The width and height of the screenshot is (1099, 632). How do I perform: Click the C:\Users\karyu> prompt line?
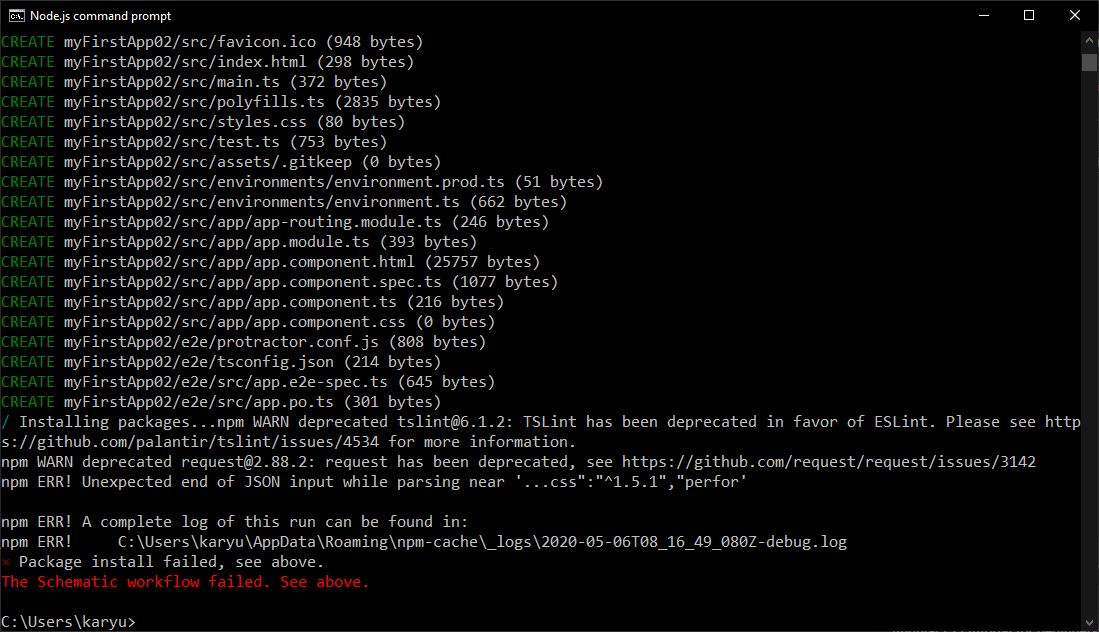point(68,621)
